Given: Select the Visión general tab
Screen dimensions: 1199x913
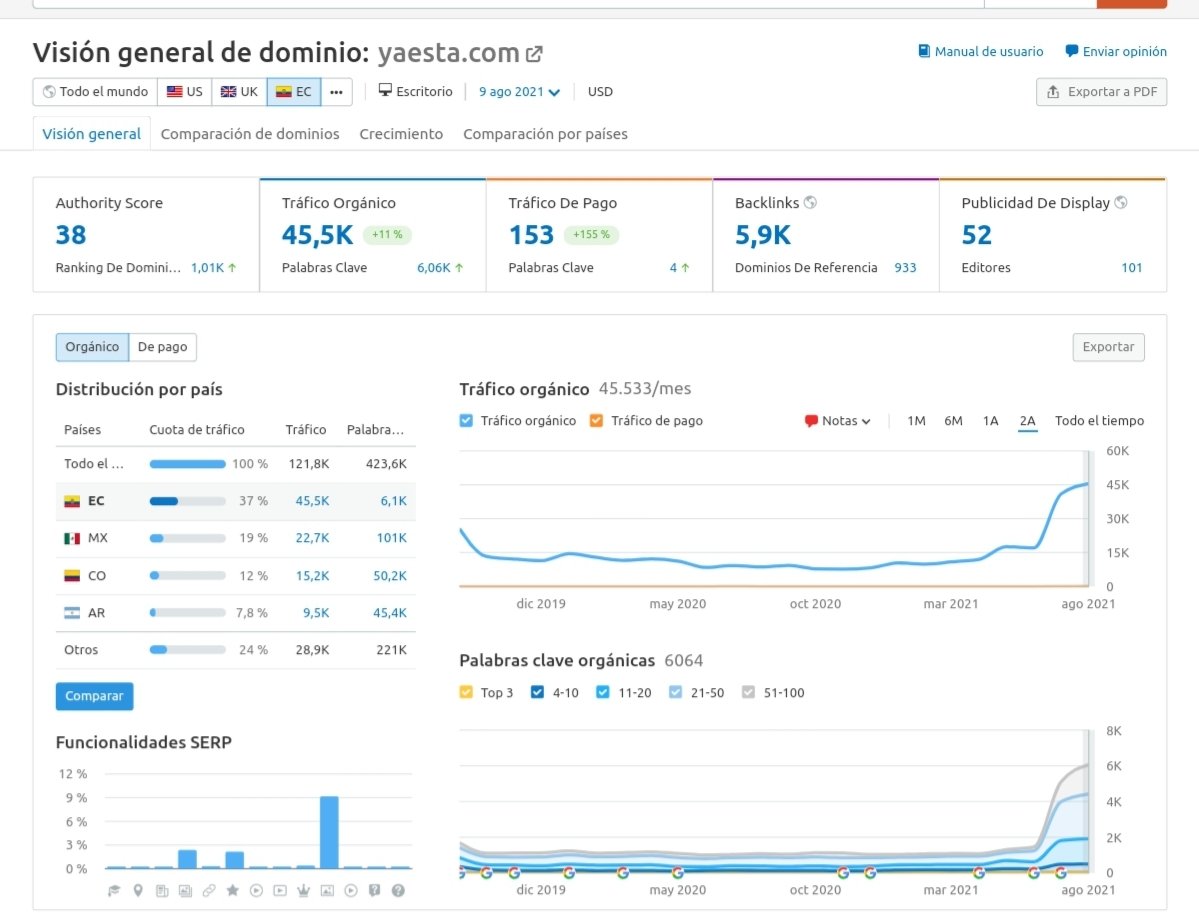Looking at the screenshot, I should [92, 134].
